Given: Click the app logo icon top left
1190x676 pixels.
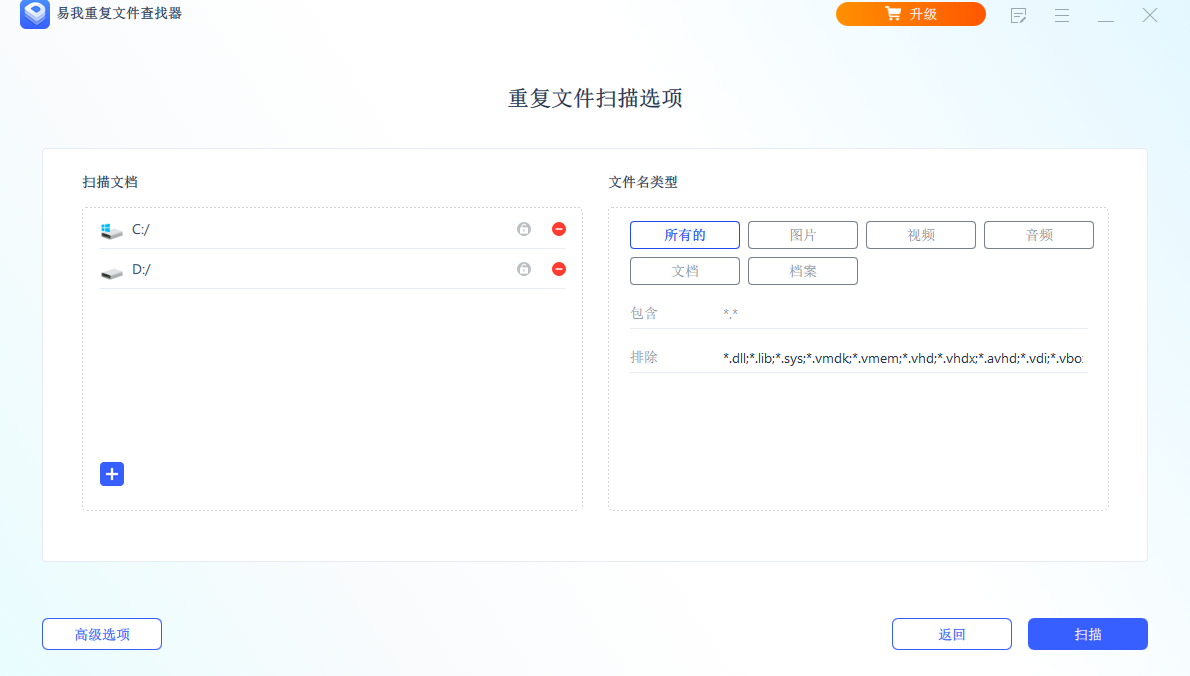Looking at the screenshot, I should [x=34, y=15].
